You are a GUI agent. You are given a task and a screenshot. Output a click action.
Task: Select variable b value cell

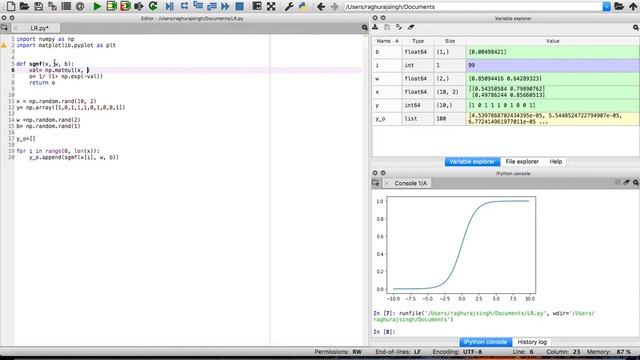[553, 52]
